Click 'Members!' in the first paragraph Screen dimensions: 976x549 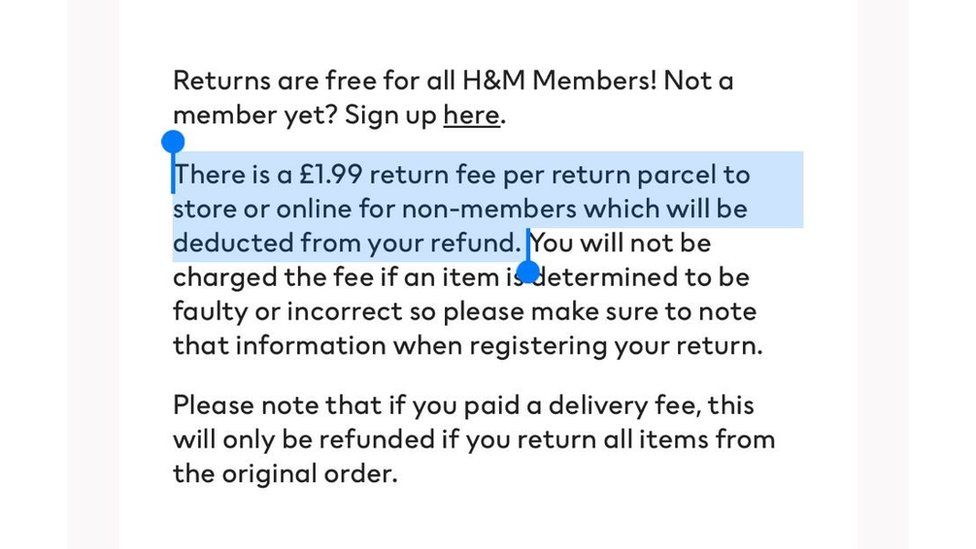594,81
